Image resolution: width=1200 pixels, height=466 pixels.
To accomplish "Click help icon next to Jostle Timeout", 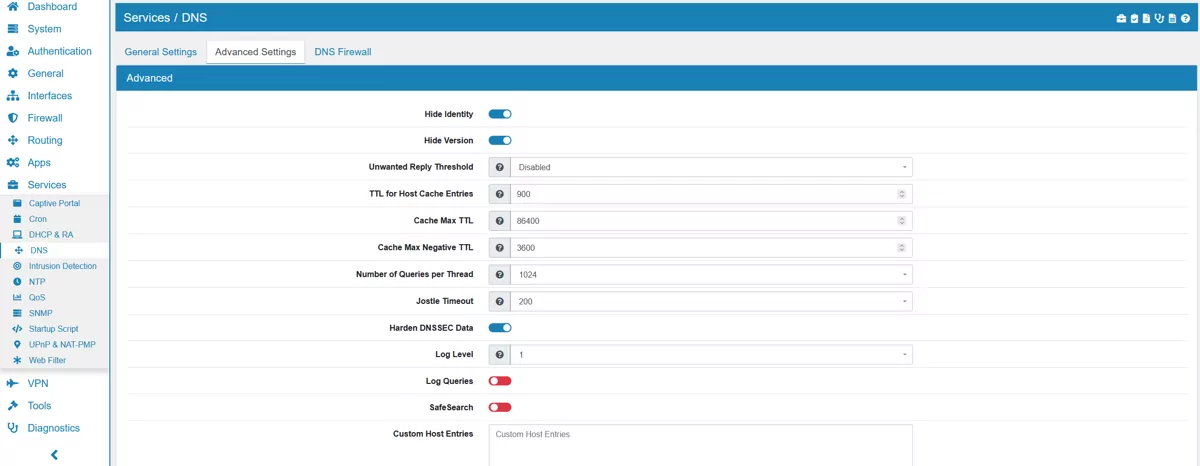I will tap(499, 301).
